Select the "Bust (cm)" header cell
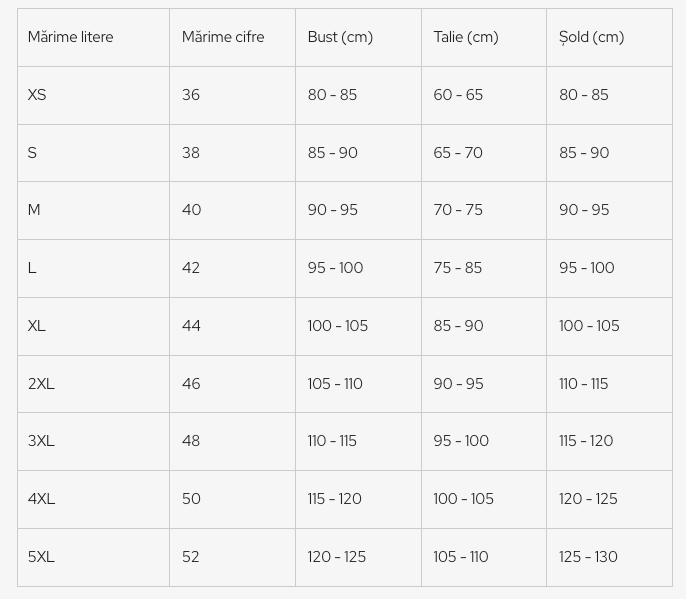This screenshot has width=686, height=599. coord(340,37)
